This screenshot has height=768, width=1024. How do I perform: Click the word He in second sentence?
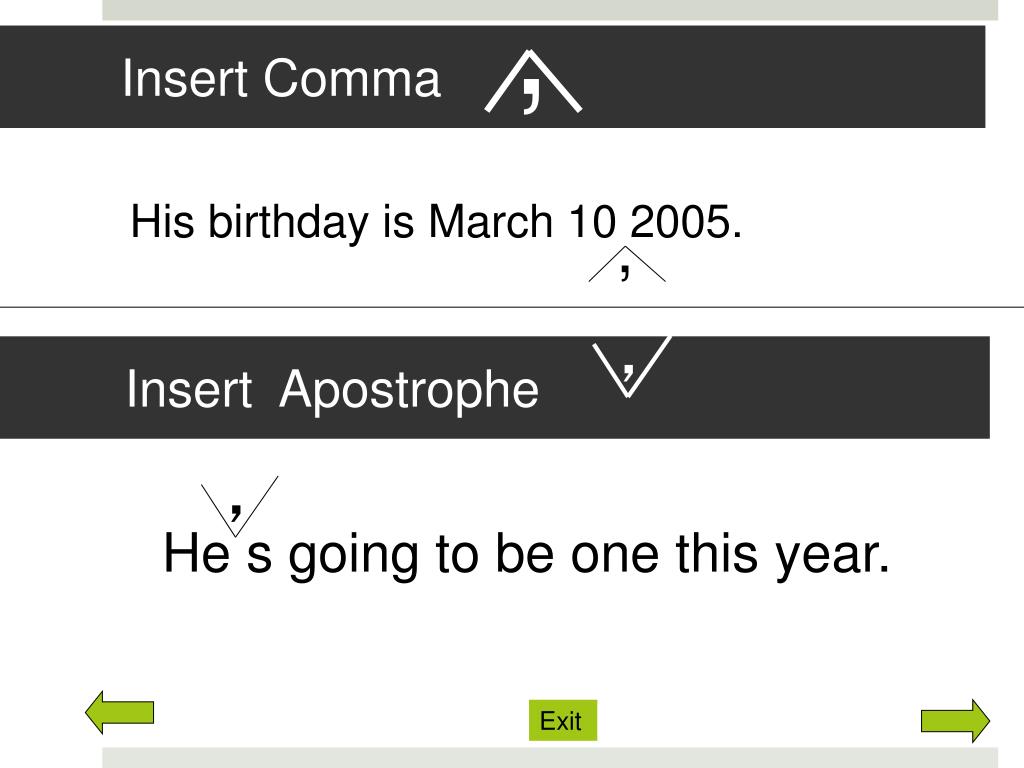coord(197,552)
